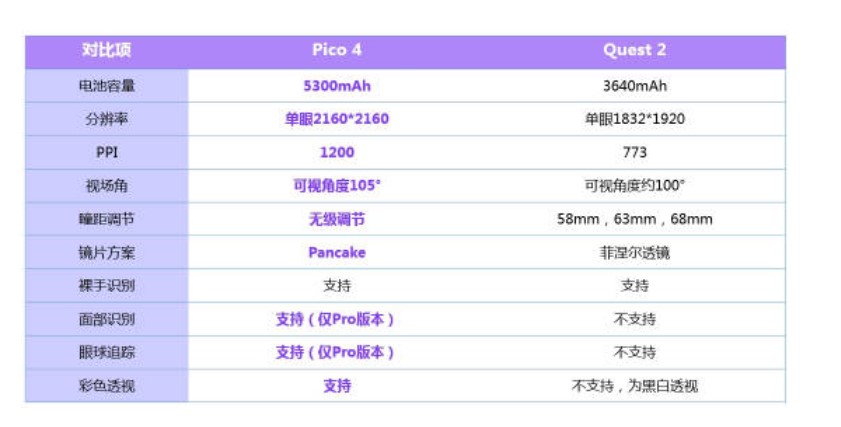Select the 瞳距调节 row label
Viewport: 841px width, 427px height.
(x=106, y=219)
